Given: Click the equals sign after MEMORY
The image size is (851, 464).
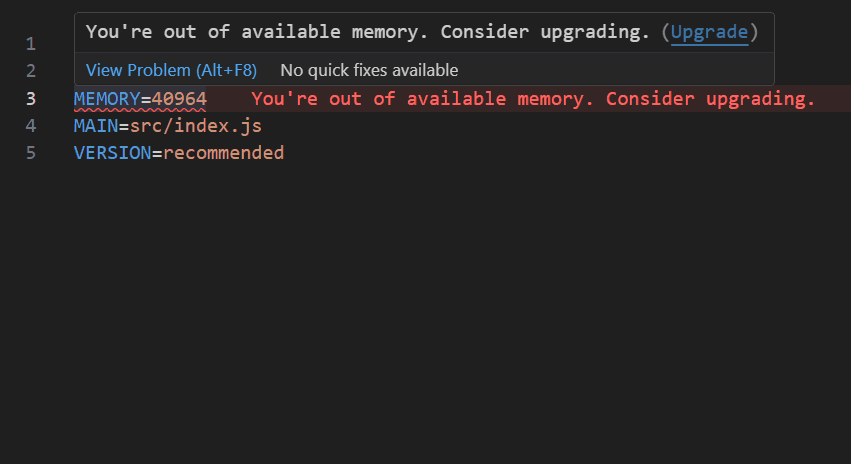Looking at the screenshot, I should coord(146,99).
